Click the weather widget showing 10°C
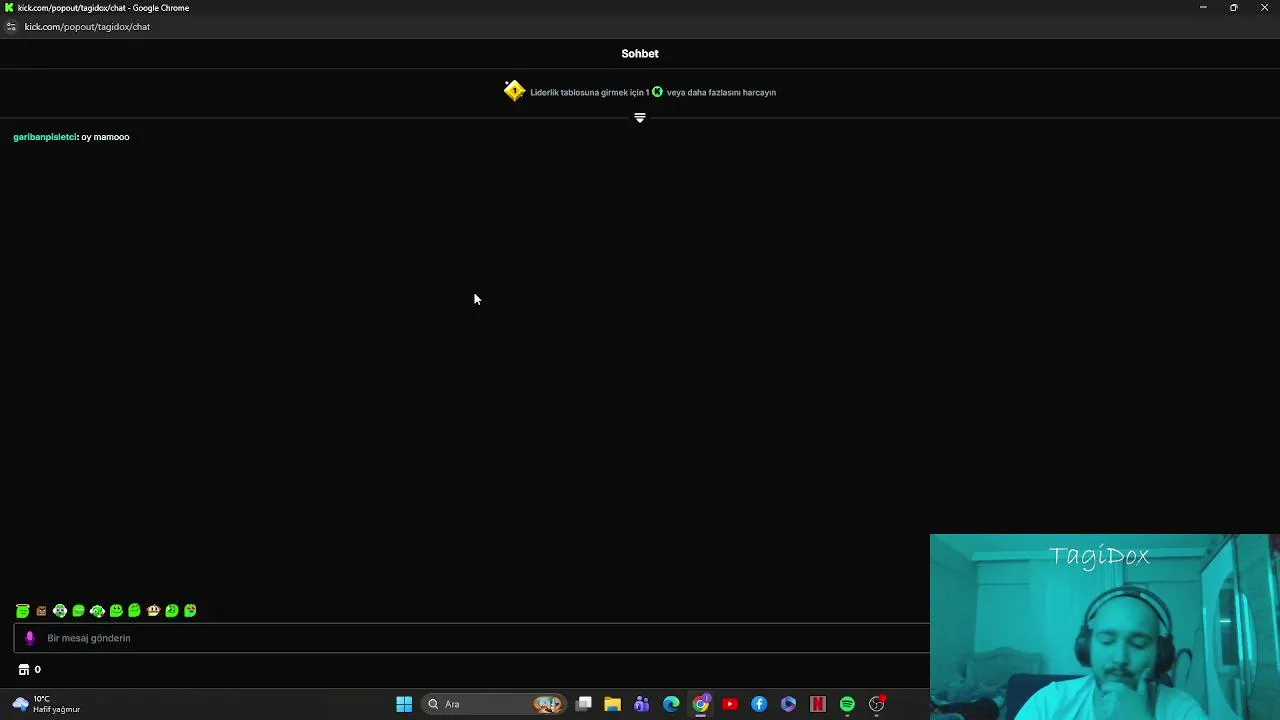 [46, 704]
